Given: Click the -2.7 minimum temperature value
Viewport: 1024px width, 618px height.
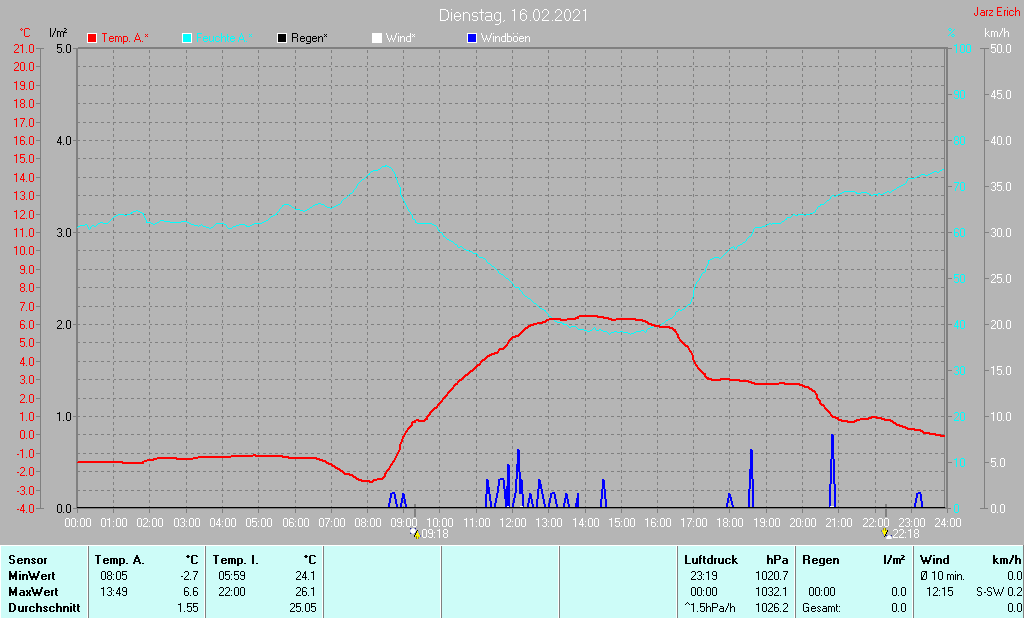Looking at the screenshot, I should pyautogui.click(x=189, y=576).
